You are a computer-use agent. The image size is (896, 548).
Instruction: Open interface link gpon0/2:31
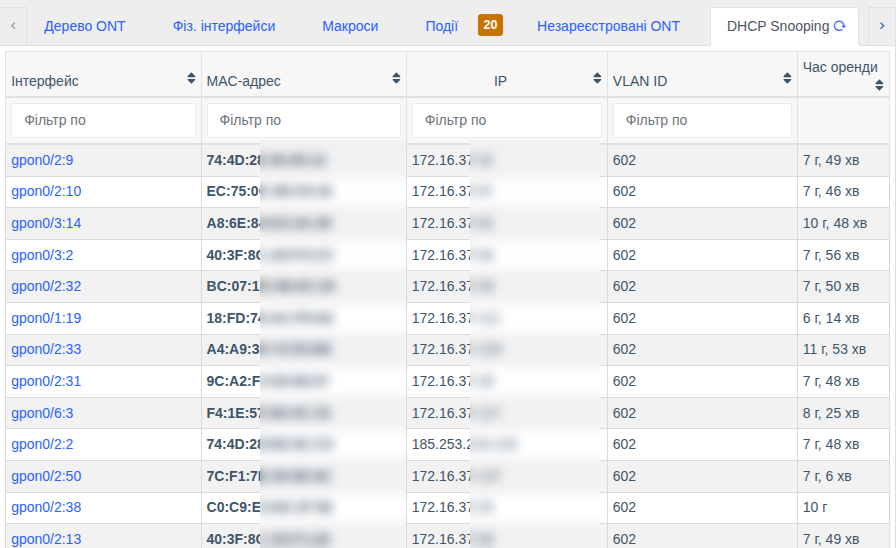(x=46, y=381)
